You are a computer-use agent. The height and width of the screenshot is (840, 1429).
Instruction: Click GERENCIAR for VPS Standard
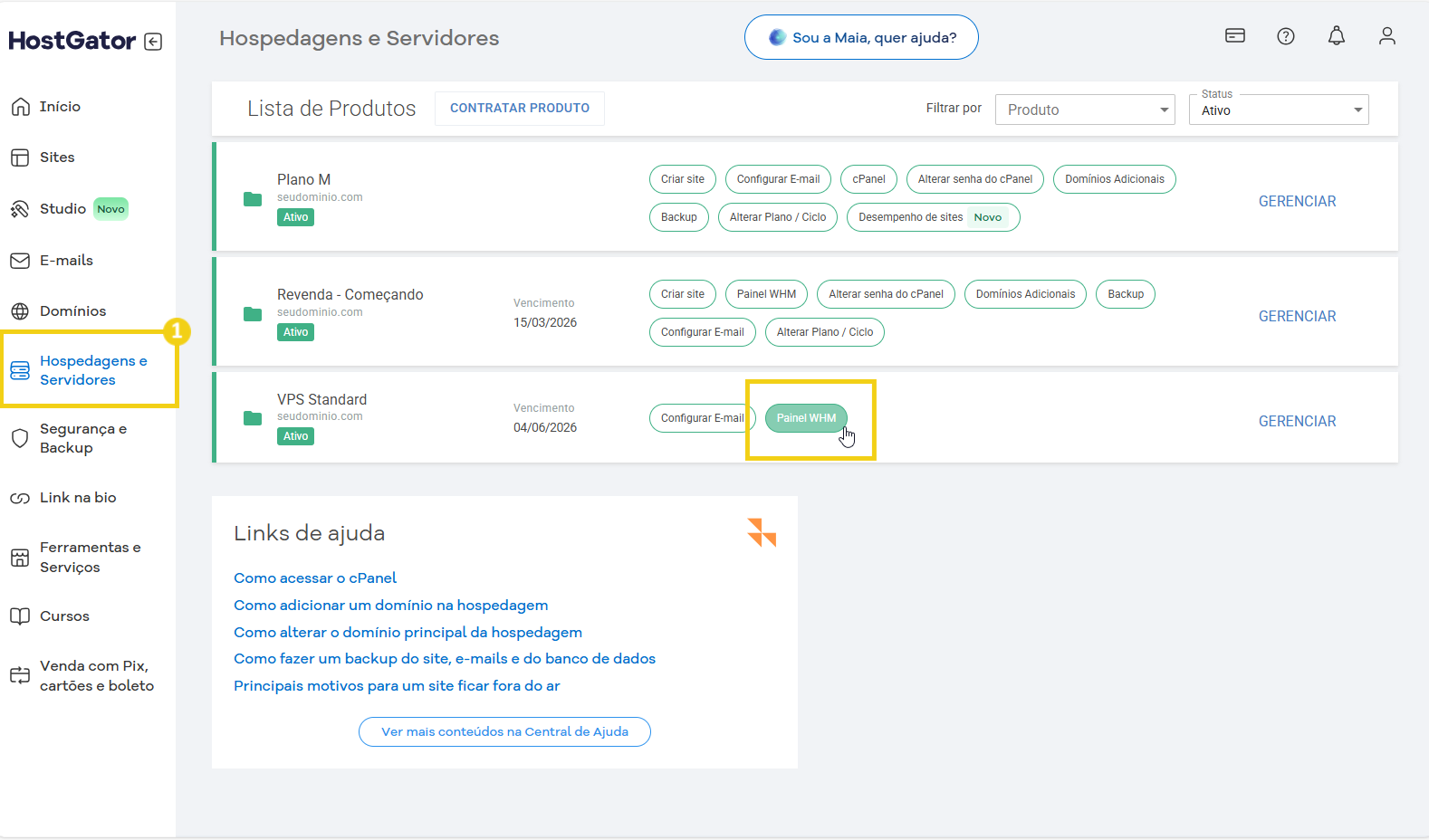point(1297,421)
